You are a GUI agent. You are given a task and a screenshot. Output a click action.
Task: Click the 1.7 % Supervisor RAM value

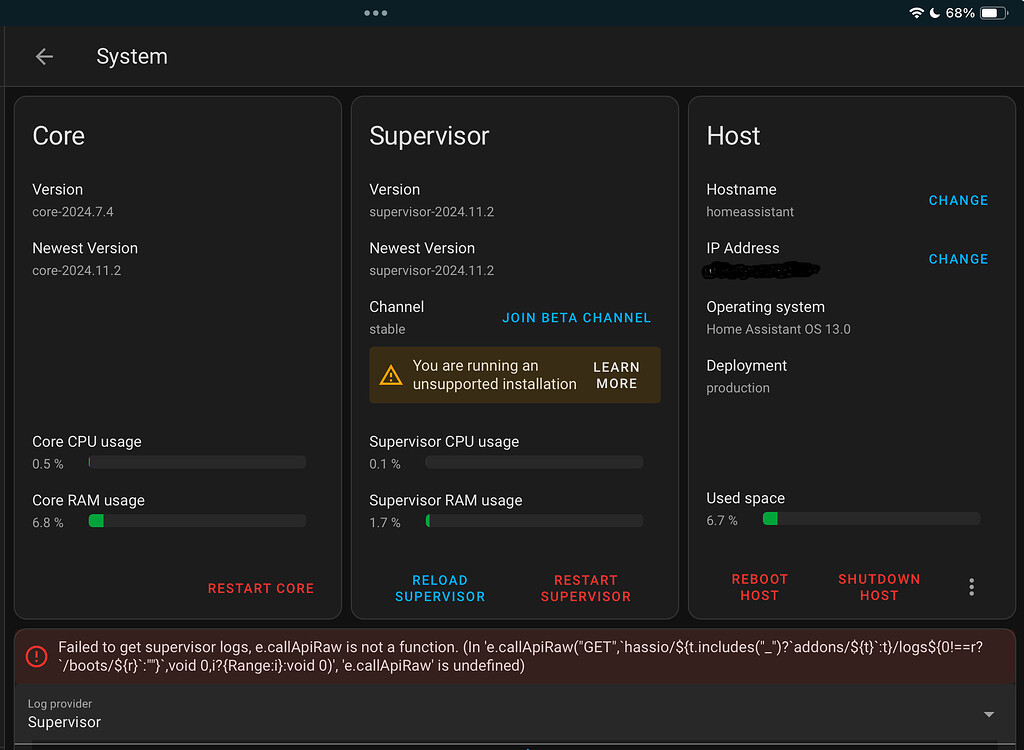coord(385,523)
